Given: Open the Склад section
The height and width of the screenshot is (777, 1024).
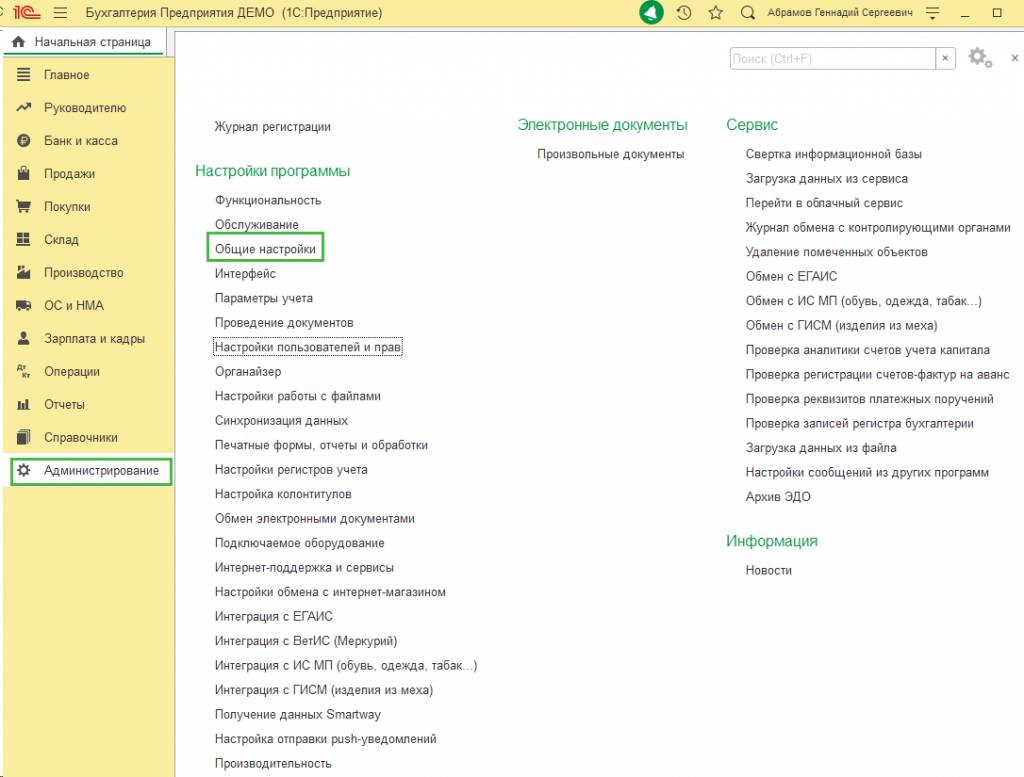Looking at the screenshot, I should click(x=61, y=240).
